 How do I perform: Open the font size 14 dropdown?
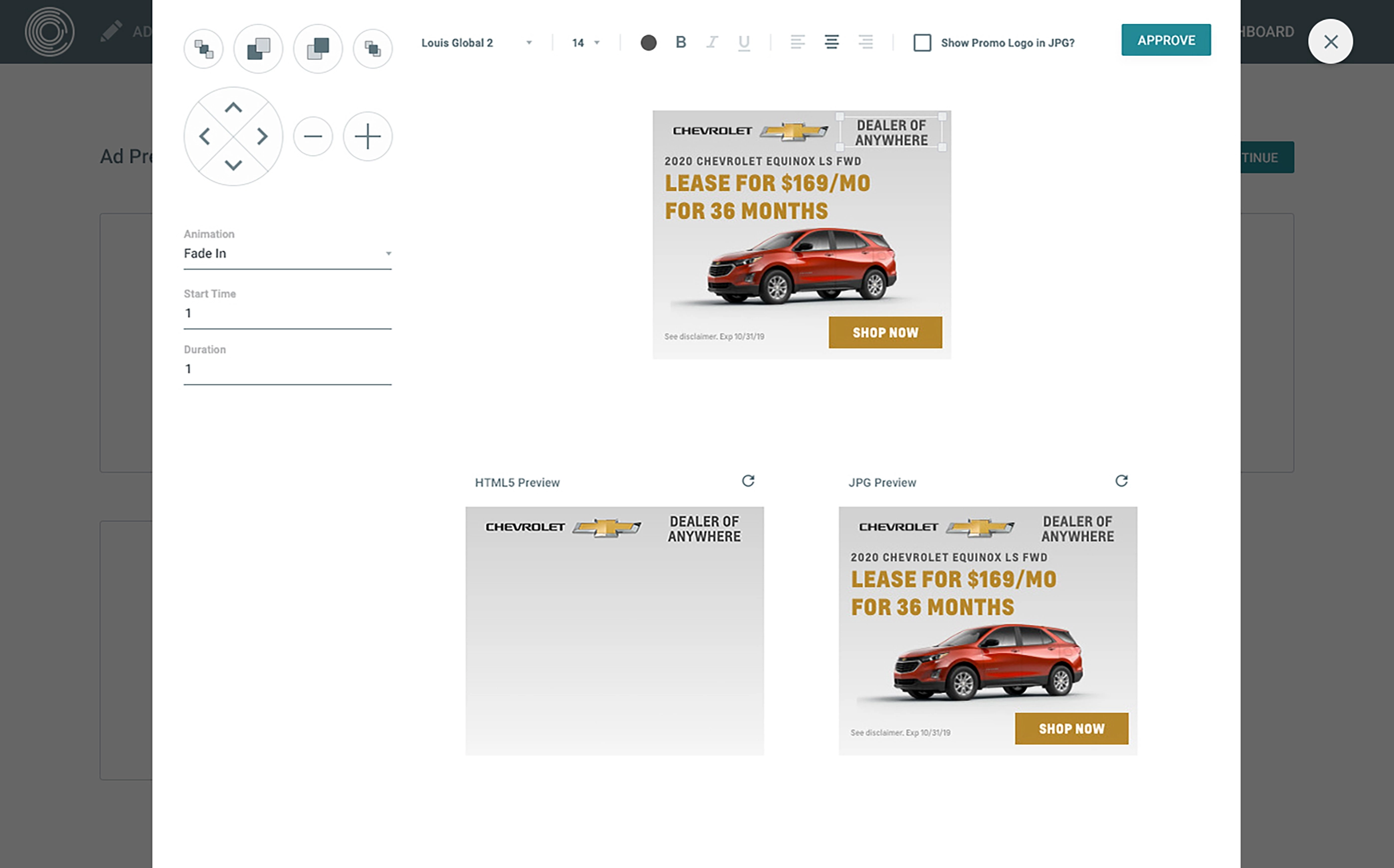pos(585,42)
